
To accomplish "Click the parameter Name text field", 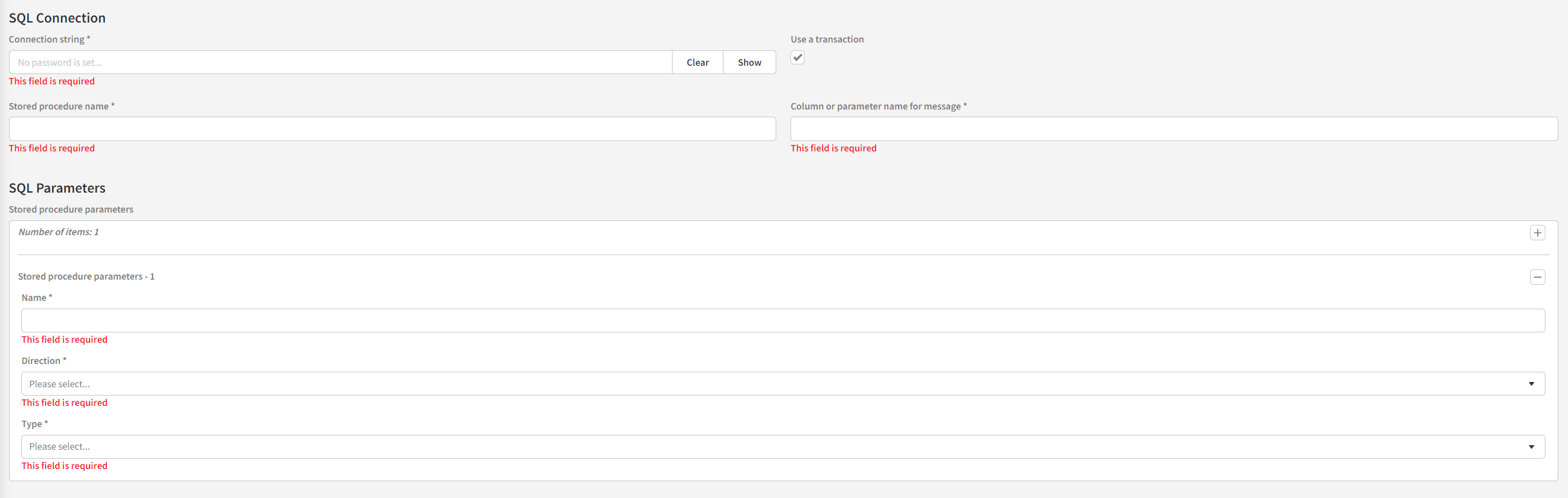I will pos(783,321).
